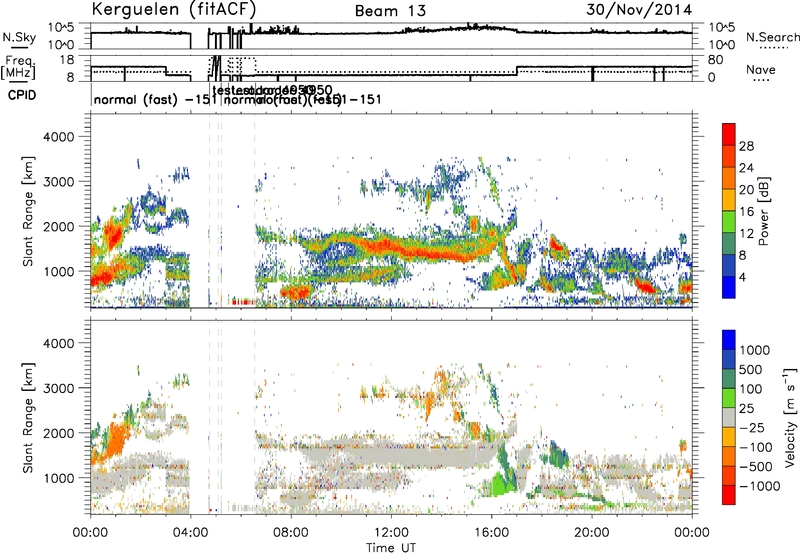The height and width of the screenshot is (554, 800).
Task: Click the "Freq. [MHz]" label
Action: tap(18, 67)
